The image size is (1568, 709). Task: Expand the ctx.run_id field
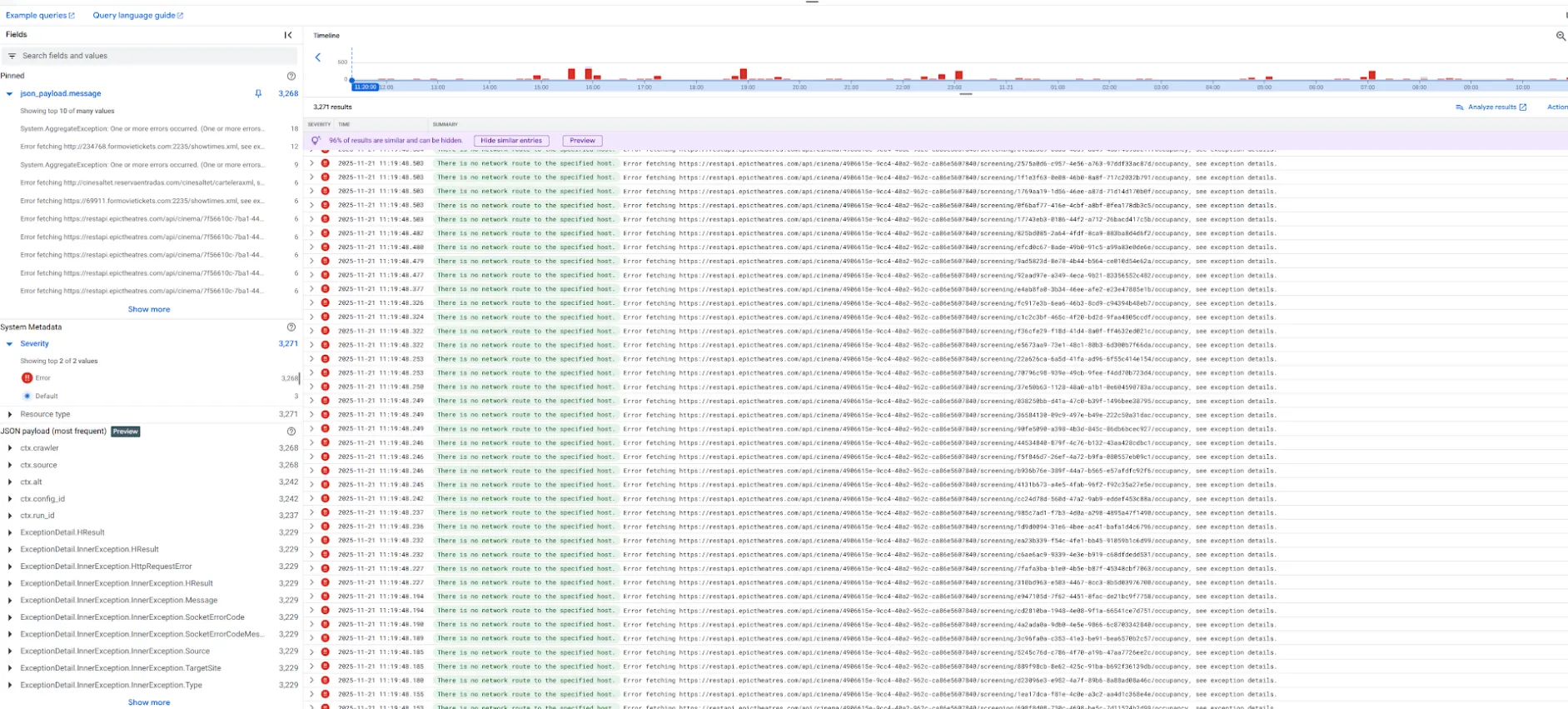point(9,516)
